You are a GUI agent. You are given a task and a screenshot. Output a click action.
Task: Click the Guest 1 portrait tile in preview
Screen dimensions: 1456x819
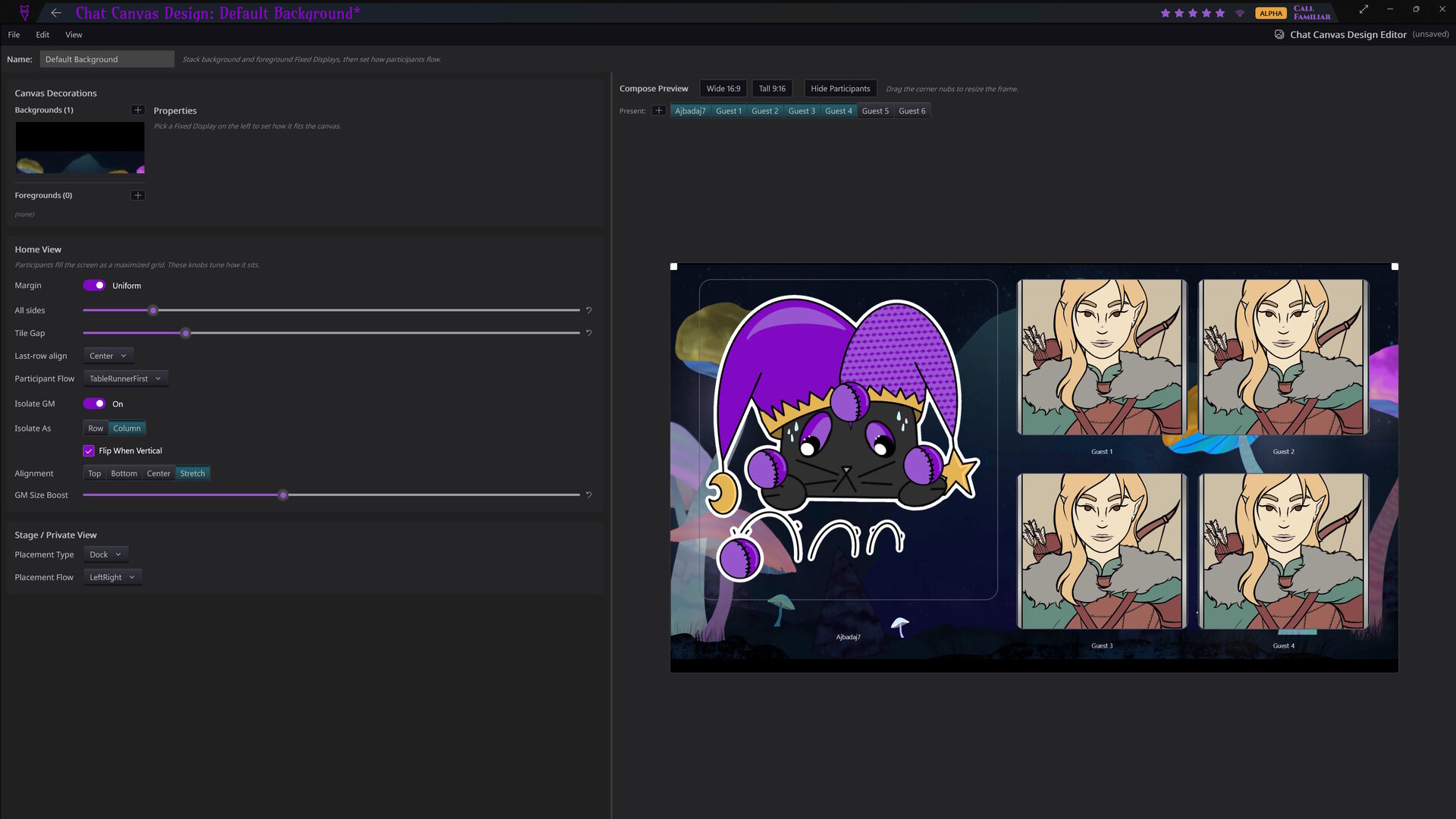click(x=1102, y=357)
